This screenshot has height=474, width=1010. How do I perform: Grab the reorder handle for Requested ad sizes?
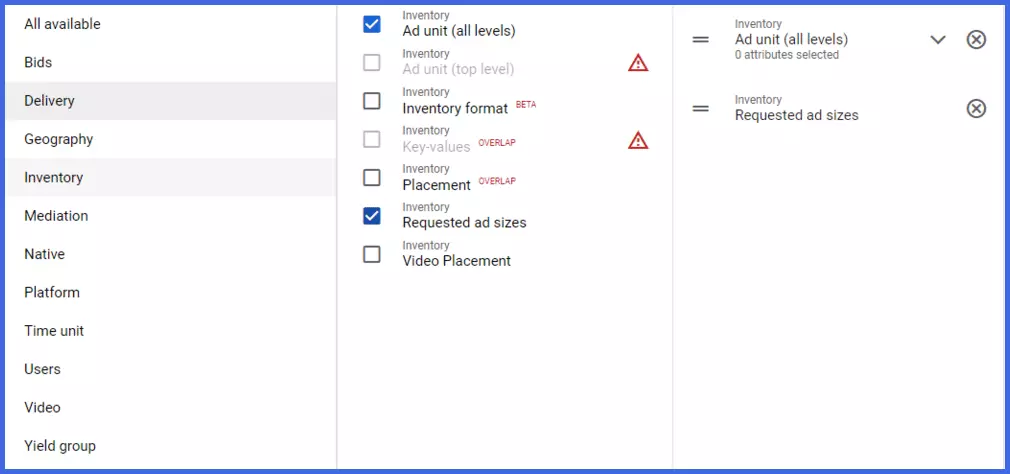click(700, 109)
